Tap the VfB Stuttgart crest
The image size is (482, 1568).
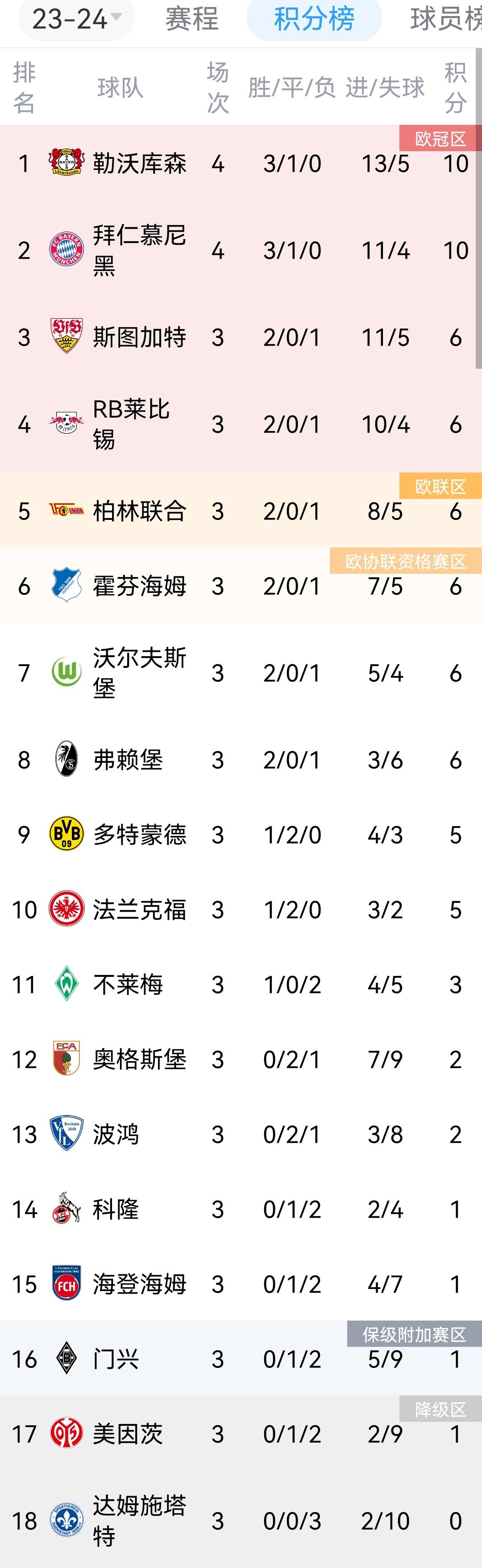click(66, 337)
